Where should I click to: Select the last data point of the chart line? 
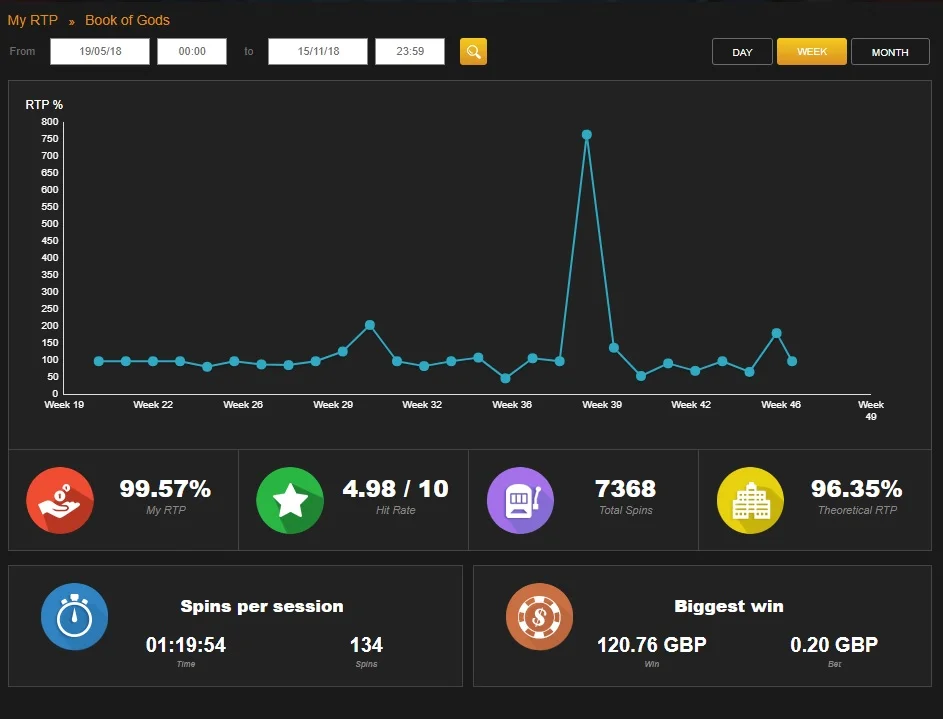[792, 361]
